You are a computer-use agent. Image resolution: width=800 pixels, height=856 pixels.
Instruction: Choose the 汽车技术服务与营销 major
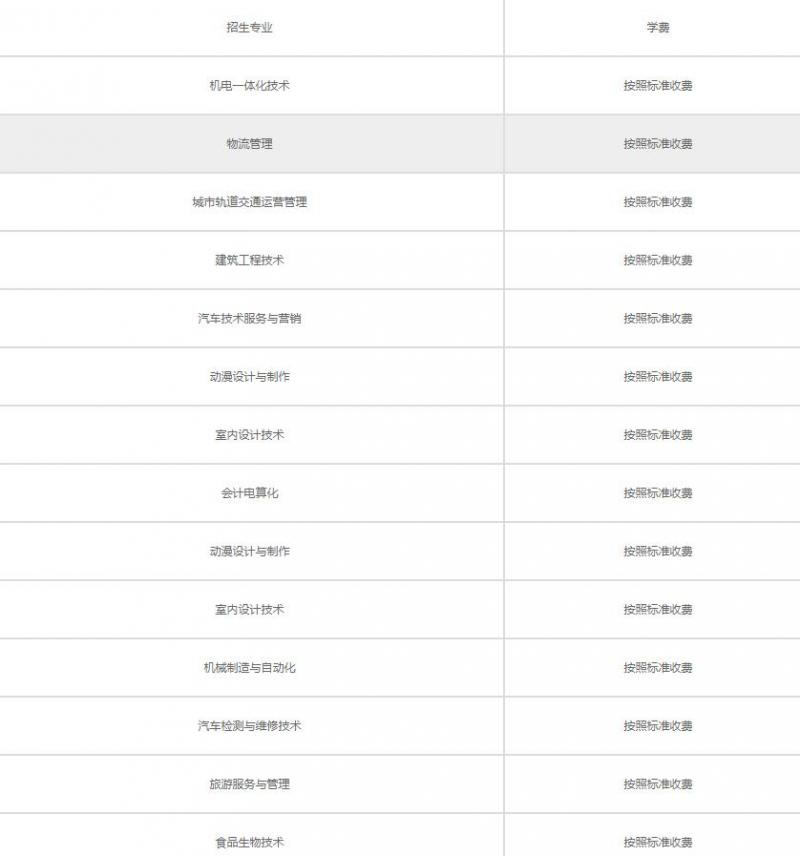coord(249,318)
